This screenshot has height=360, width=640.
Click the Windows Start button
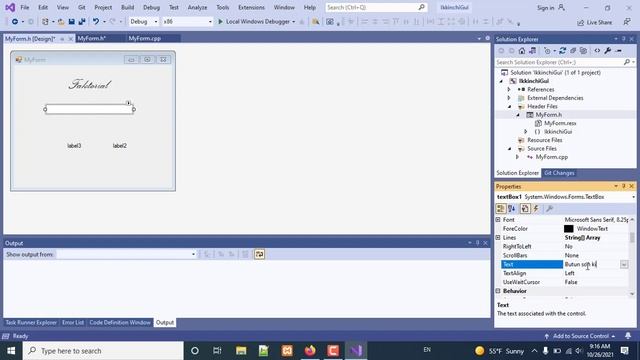(x=11, y=351)
